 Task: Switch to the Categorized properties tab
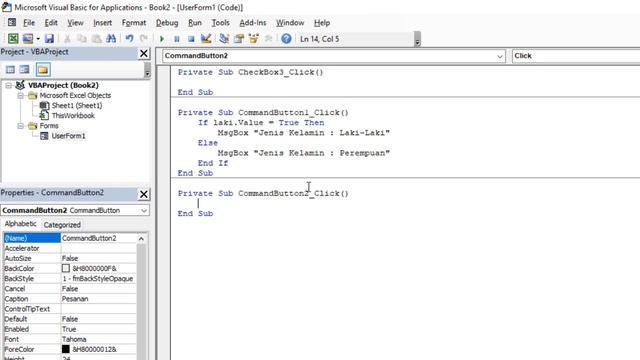pos(62,225)
